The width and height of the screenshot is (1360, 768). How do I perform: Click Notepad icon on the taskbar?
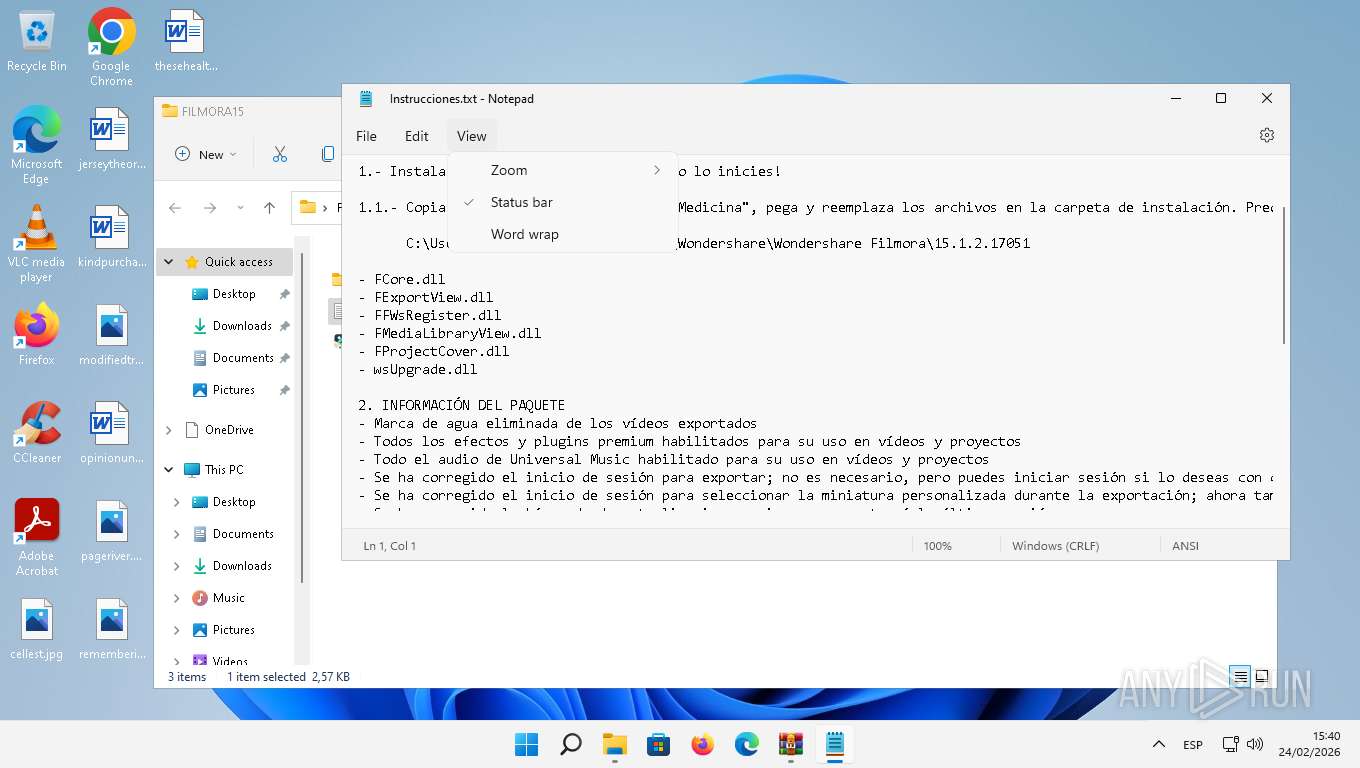pyautogui.click(x=835, y=744)
